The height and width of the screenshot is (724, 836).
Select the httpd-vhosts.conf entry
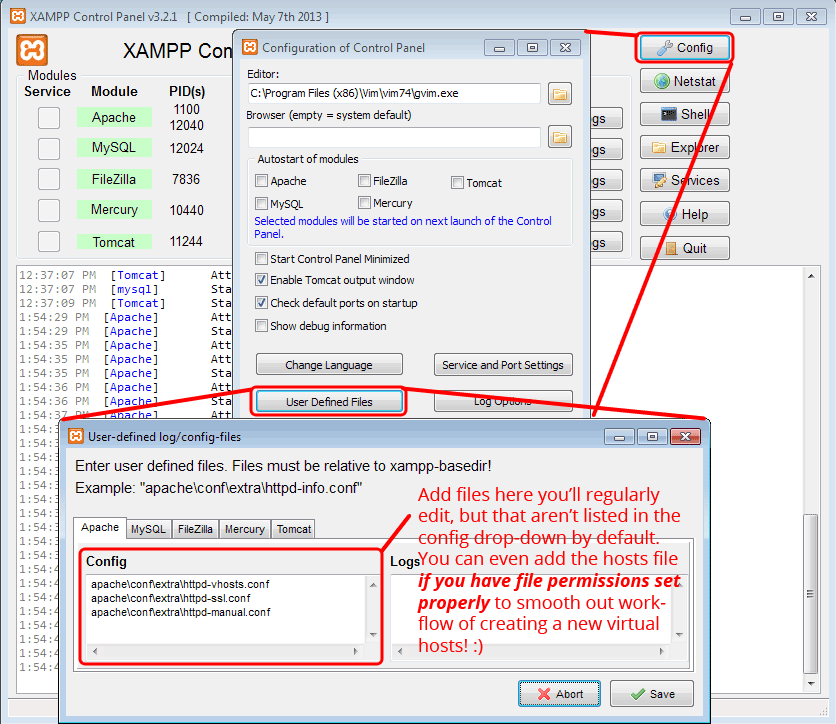(x=180, y=586)
